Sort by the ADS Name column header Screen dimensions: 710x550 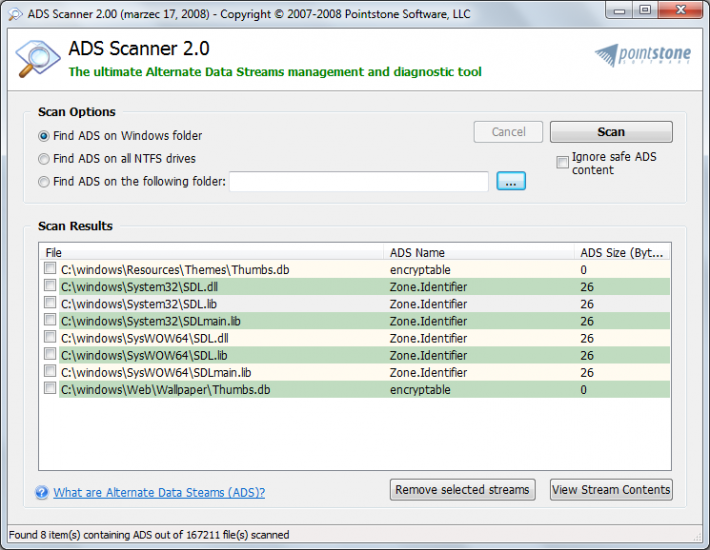click(479, 253)
